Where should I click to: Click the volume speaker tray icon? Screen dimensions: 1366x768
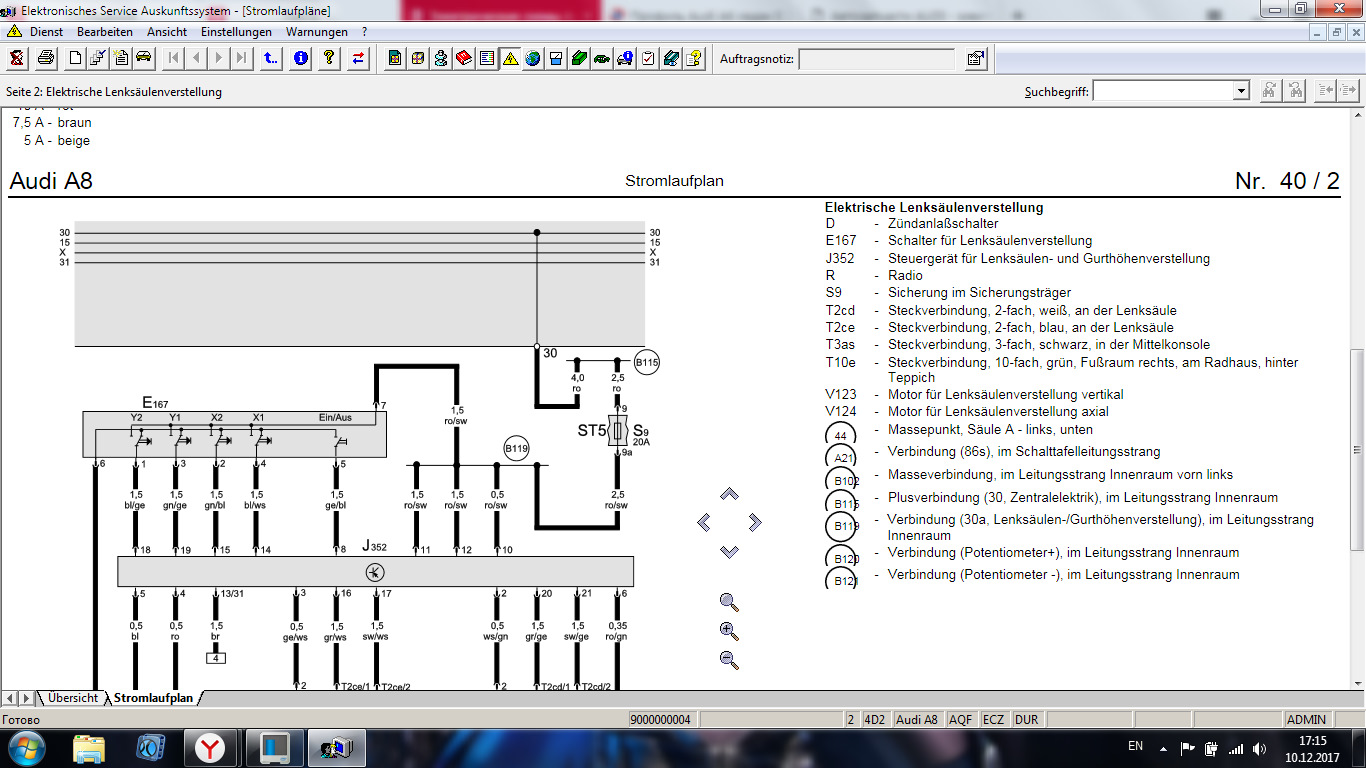coord(1260,748)
